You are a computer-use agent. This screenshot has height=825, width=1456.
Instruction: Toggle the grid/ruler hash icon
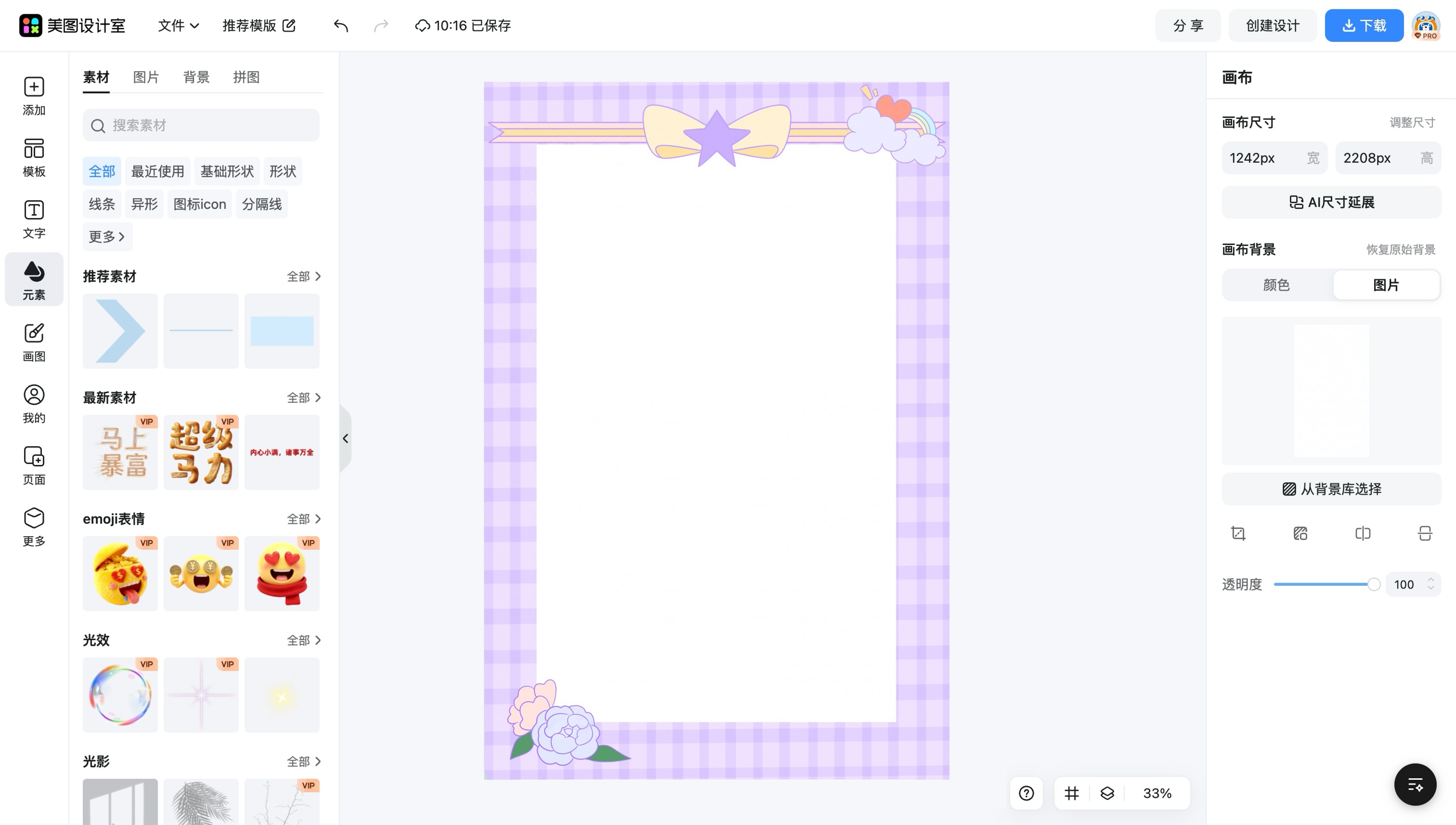(x=1071, y=793)
